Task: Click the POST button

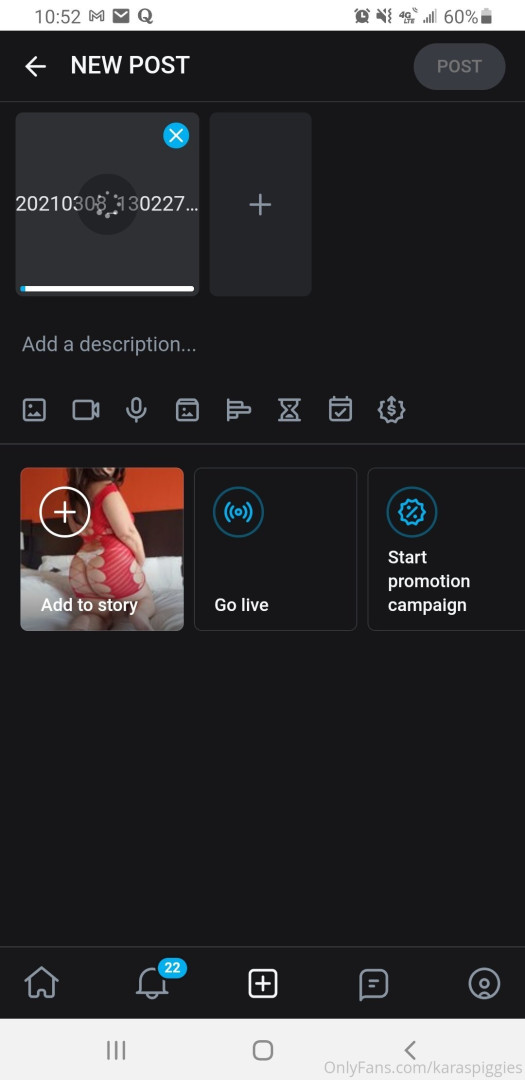Action: [459, 66]
